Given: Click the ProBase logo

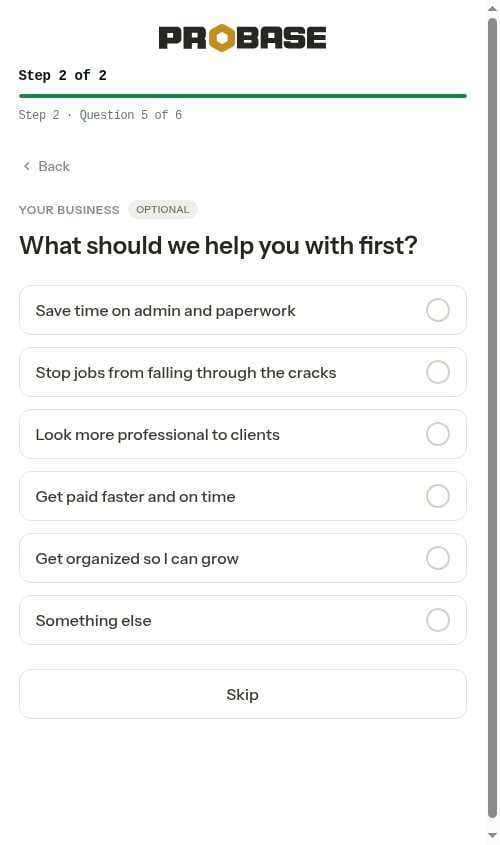Looking at the screenshot, I should tap(242, 38).
